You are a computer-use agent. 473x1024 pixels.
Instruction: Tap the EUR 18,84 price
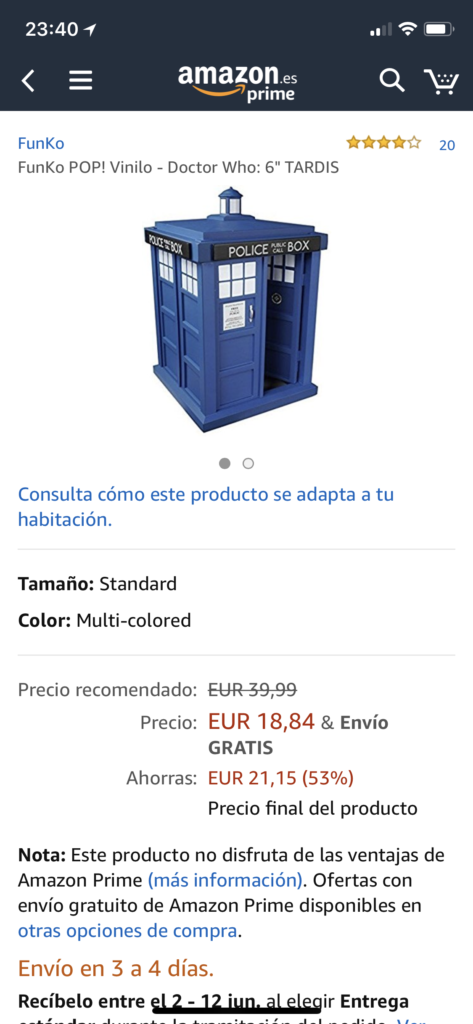(x=261, y=722)
